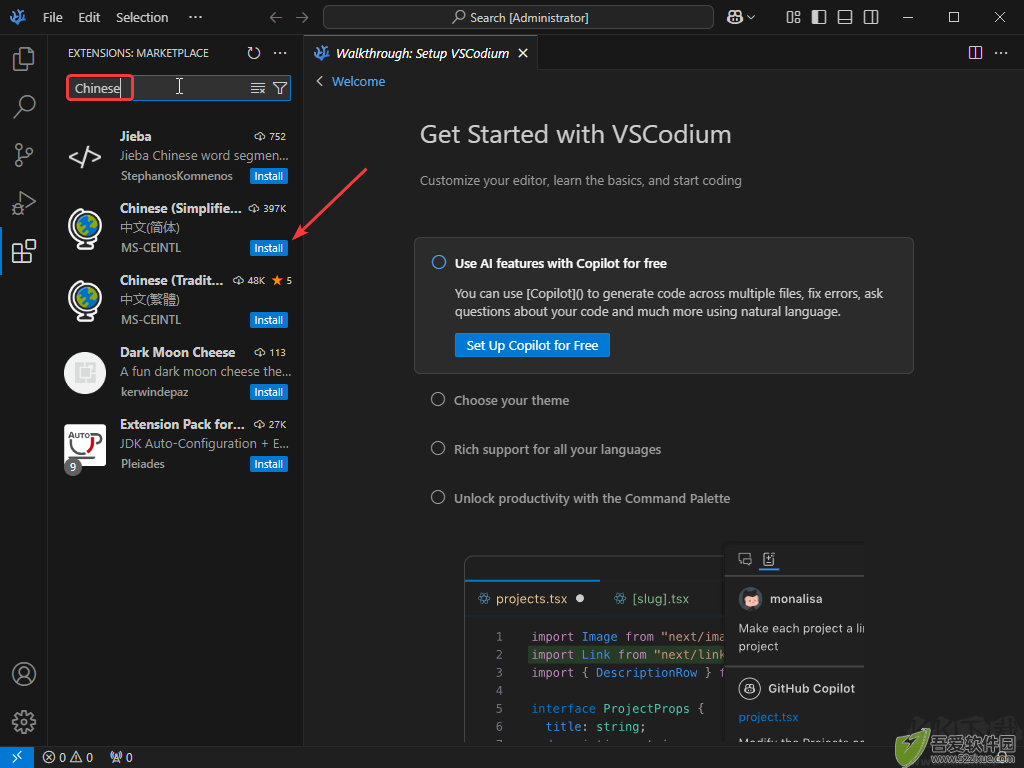The image size is (1024, 768).
Task: Open the Search view in activity bar
Action: pos(24,106)
